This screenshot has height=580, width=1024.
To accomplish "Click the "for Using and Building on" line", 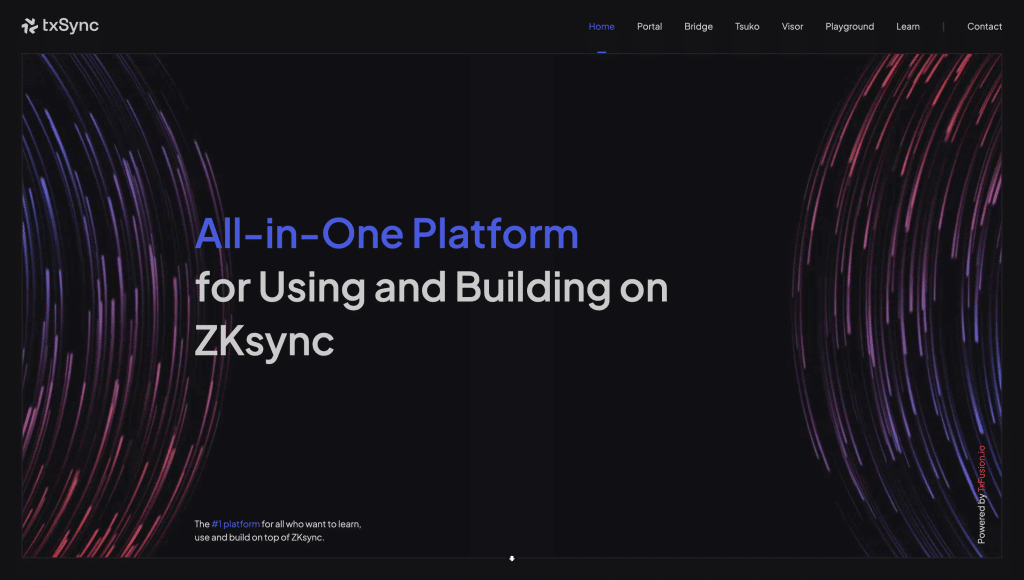I will [x=432, y=287].
